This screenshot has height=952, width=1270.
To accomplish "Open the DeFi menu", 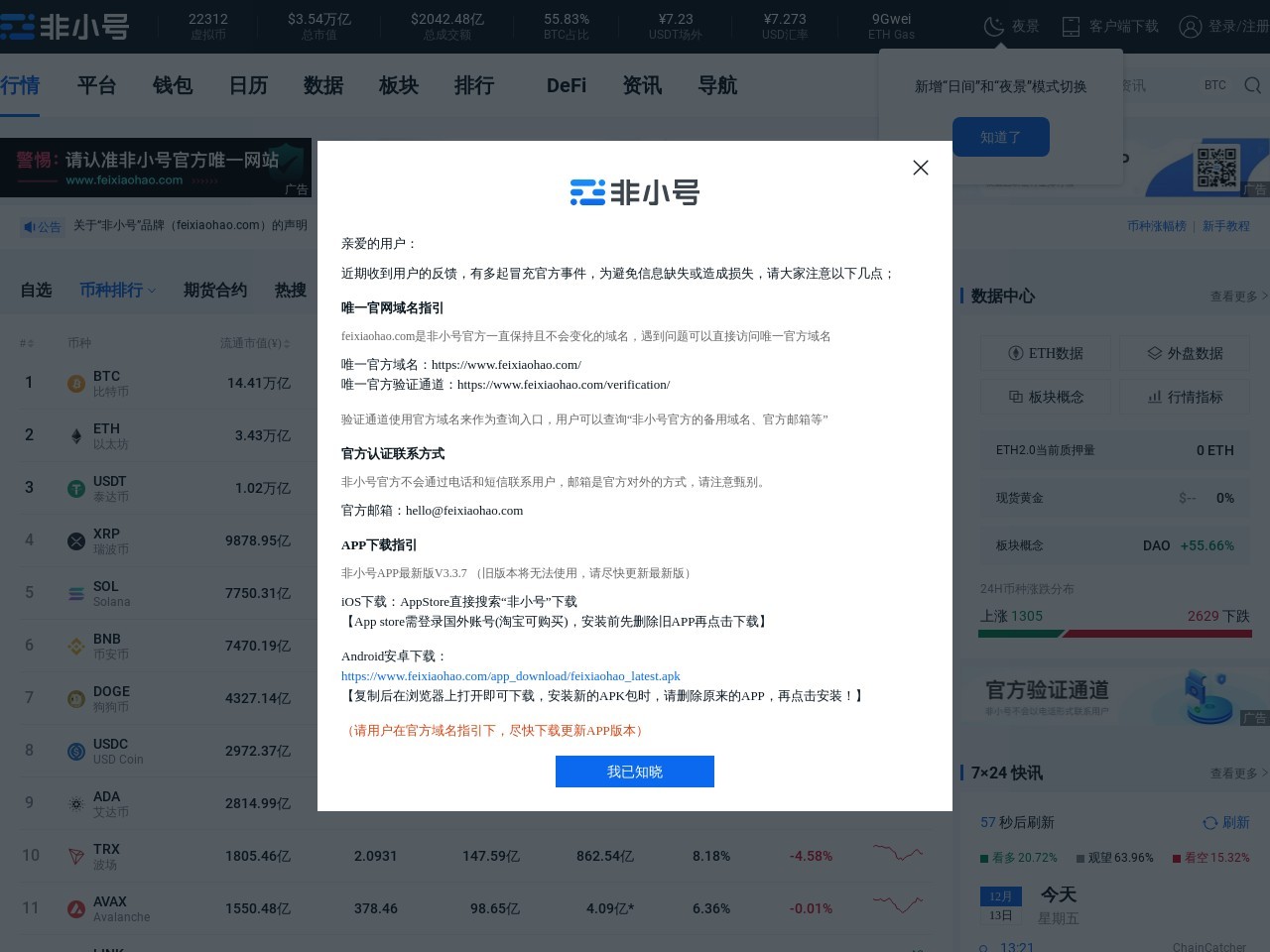I will click(567, 85).
